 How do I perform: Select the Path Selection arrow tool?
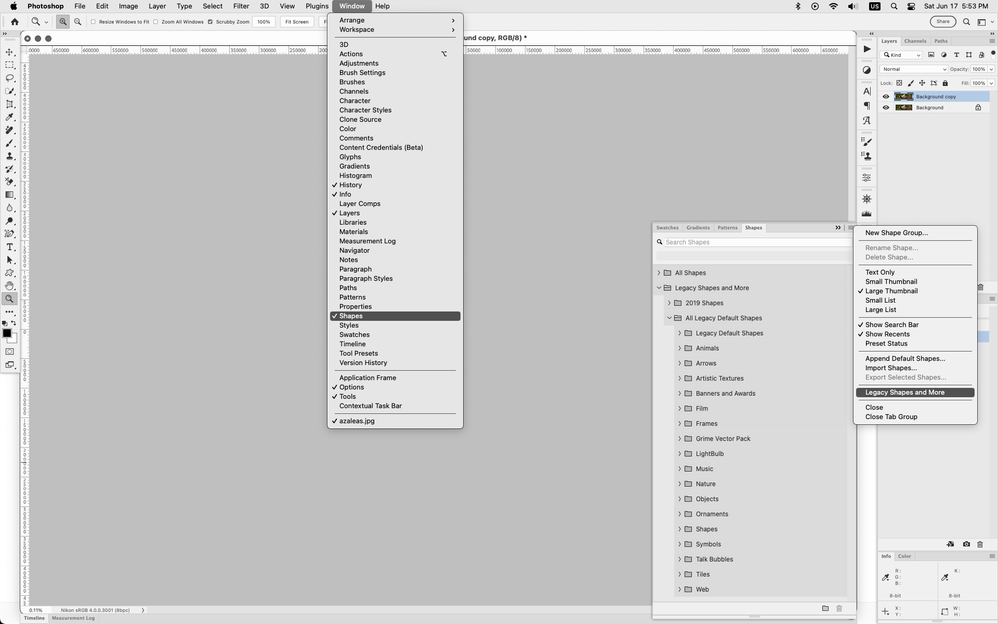[x=10, y=260]
